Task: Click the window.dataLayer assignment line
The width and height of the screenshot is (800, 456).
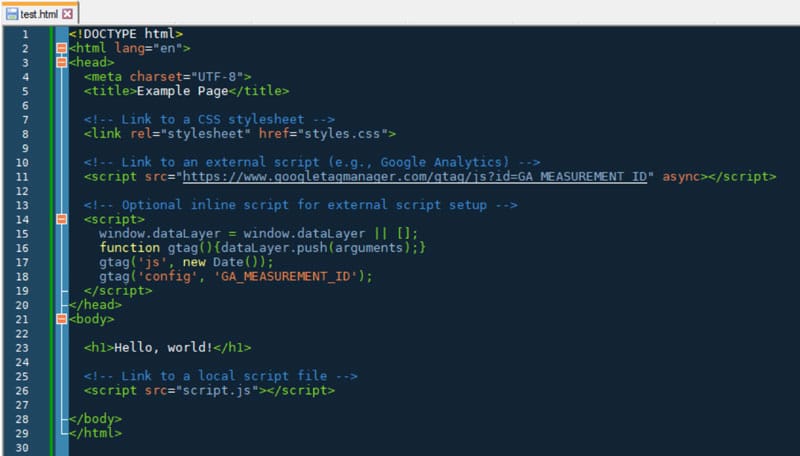Action: pyautogui.click(x=259, y=234)
